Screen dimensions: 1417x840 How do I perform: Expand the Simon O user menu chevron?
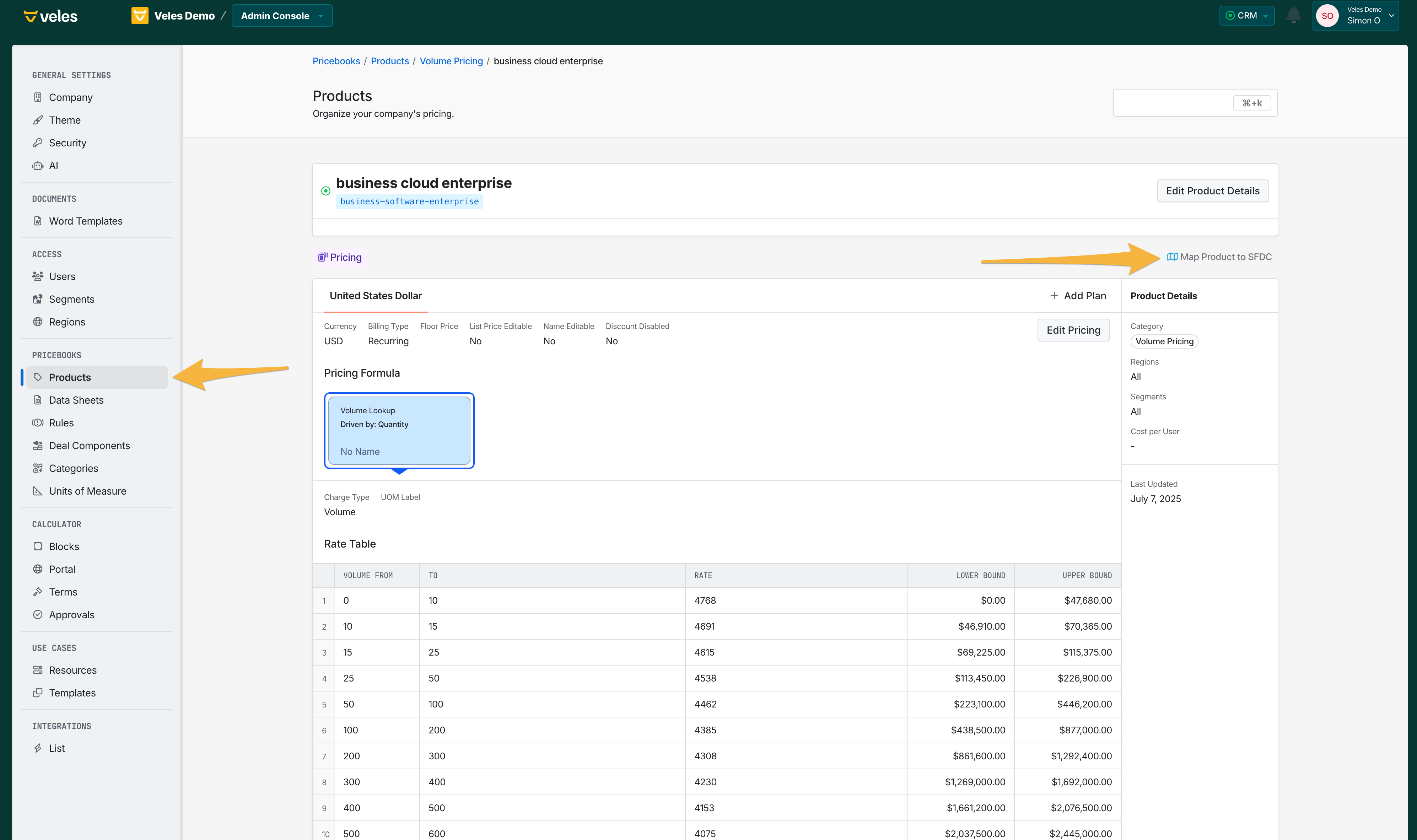click(1391, 16)
